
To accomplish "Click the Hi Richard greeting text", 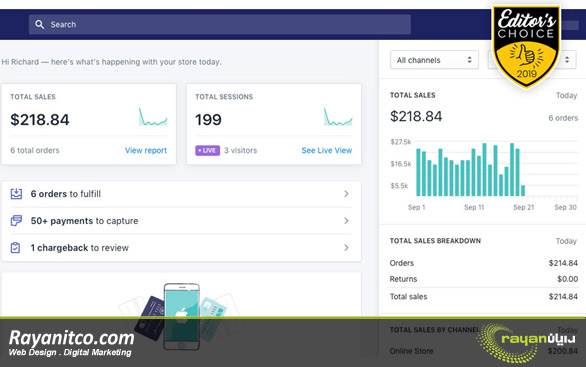I will (x=111, y=62).
